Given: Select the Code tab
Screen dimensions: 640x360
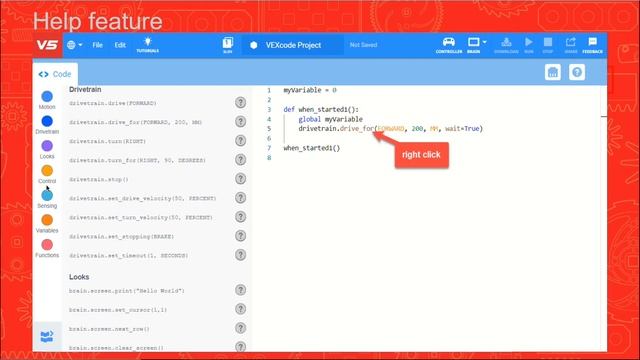Looking at the screenshot, I should [x=55, y=74].
